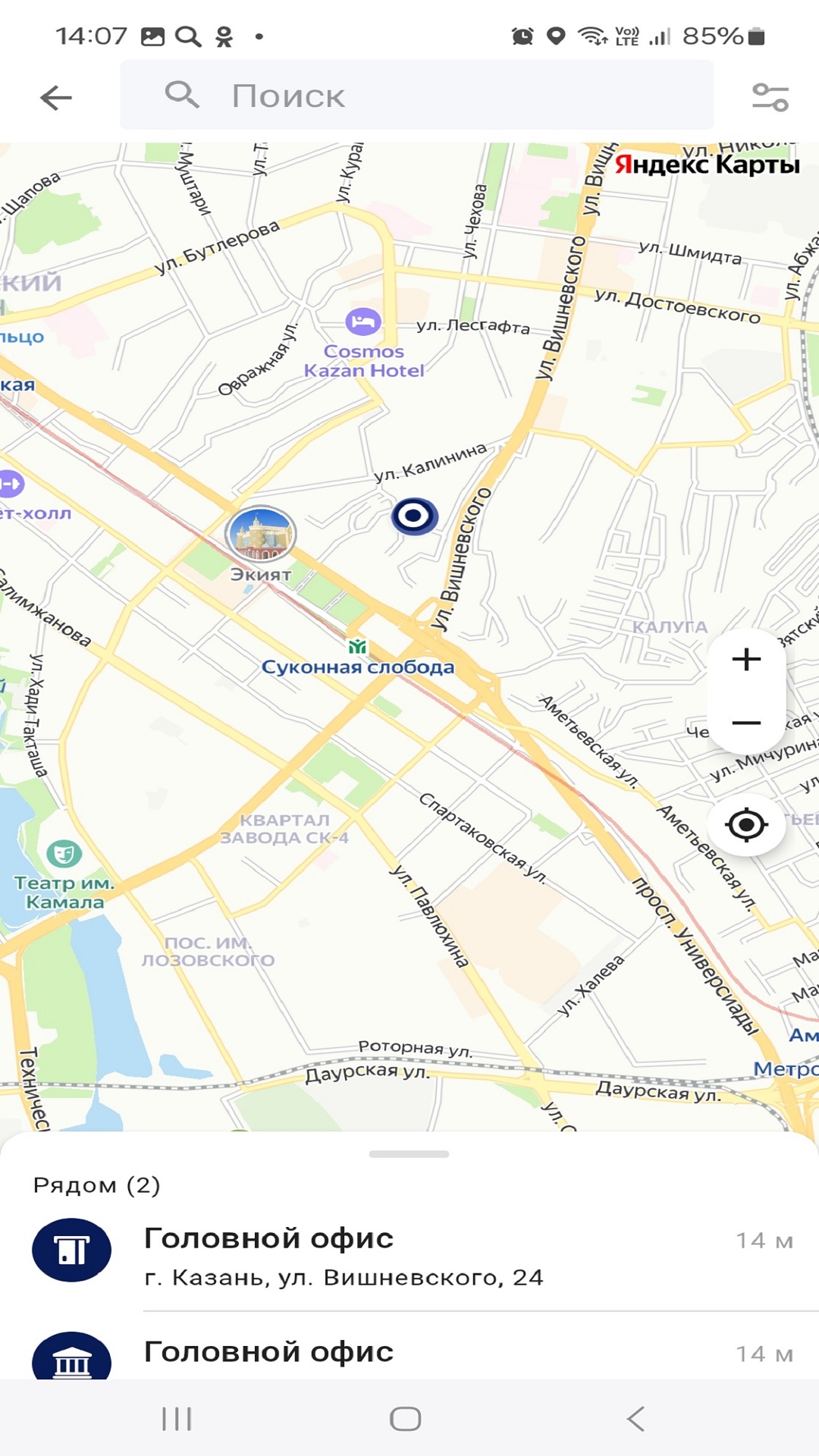
Task: Expand the nearby list drag handle
Action: 409,1154
